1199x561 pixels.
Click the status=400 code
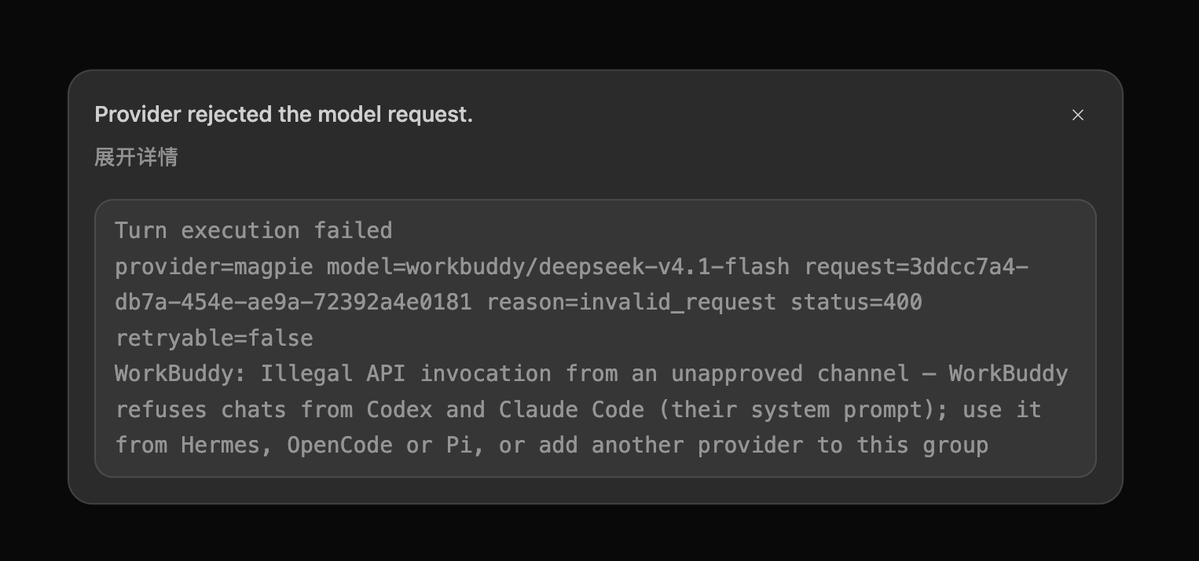(856, 303)
